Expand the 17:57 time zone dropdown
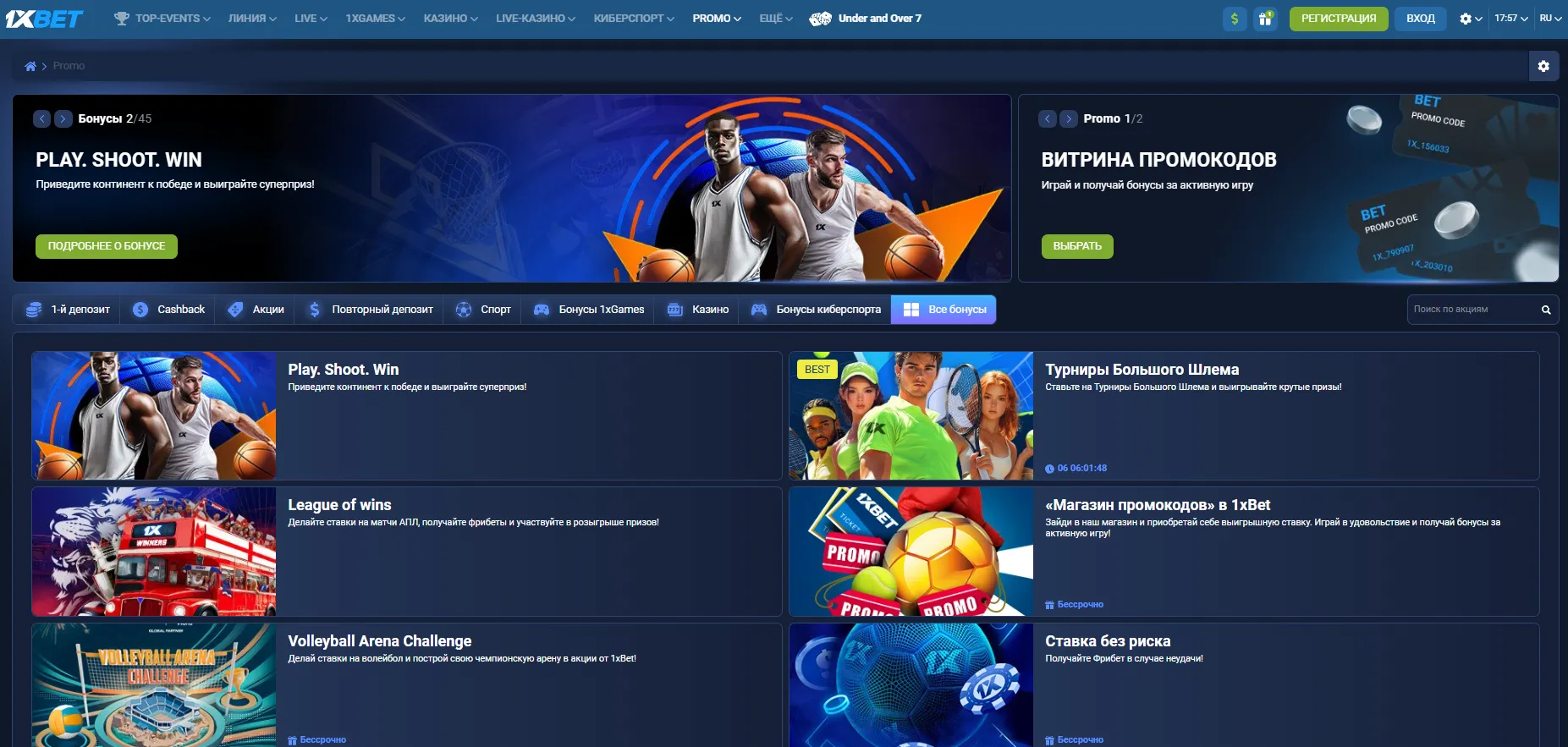The image size is (1568, 747). coord(1510,19)
